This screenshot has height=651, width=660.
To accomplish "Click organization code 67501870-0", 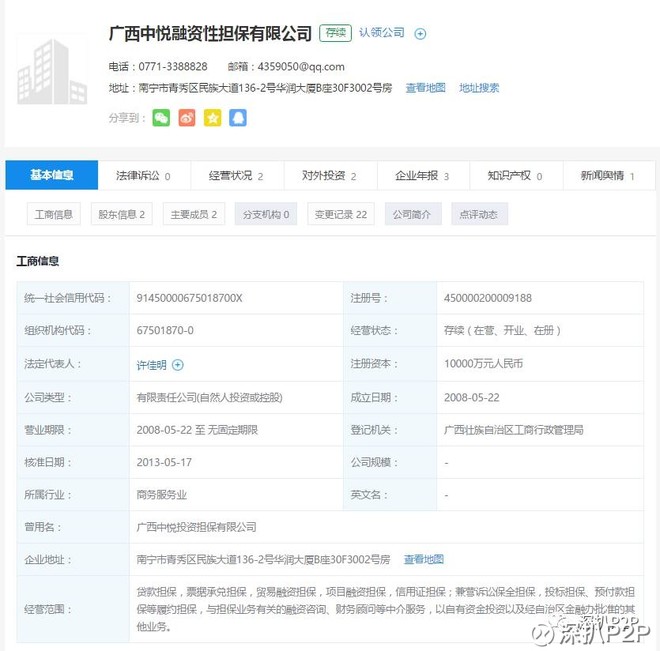I will 165,330.
